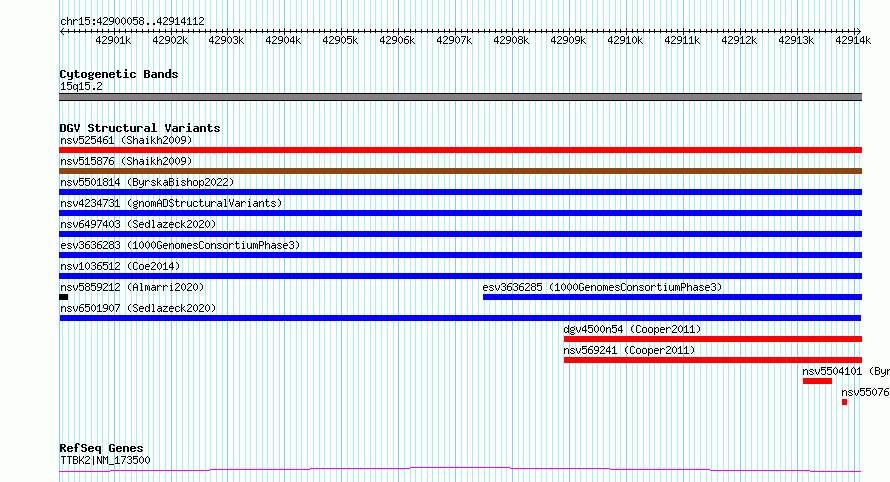Screen dimensions: 890x482
Task: Click the Cytogenetic Bands track title
Action: coord(119,74)
